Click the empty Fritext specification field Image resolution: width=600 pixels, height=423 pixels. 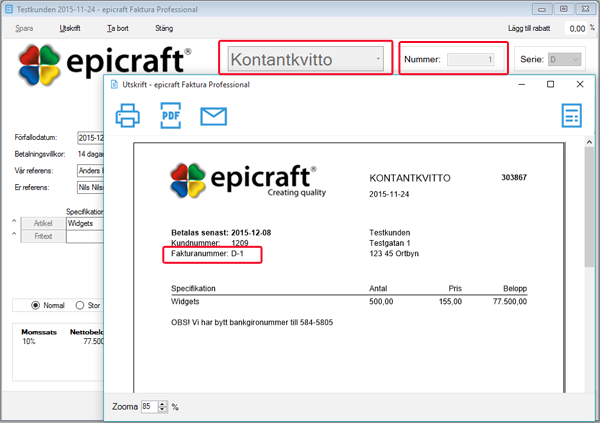click(85, 236)
